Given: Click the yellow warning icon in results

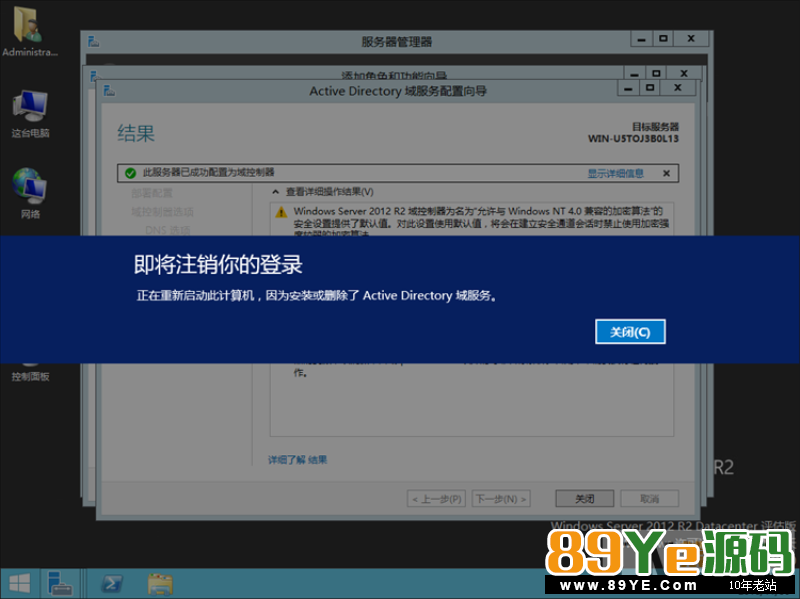Looking at the screenshot, I should [x=281, y=212].
